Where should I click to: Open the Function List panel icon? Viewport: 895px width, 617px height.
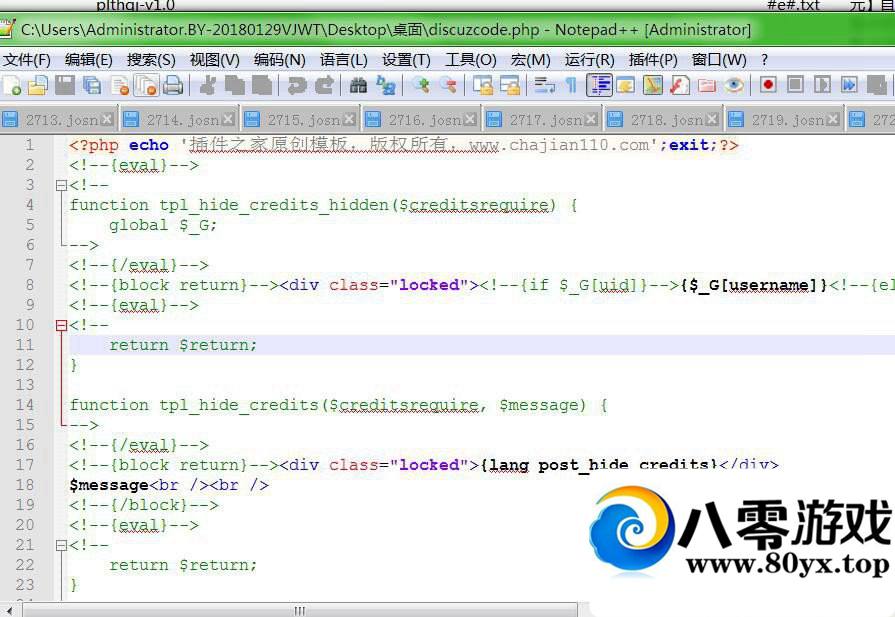point(679,86)
